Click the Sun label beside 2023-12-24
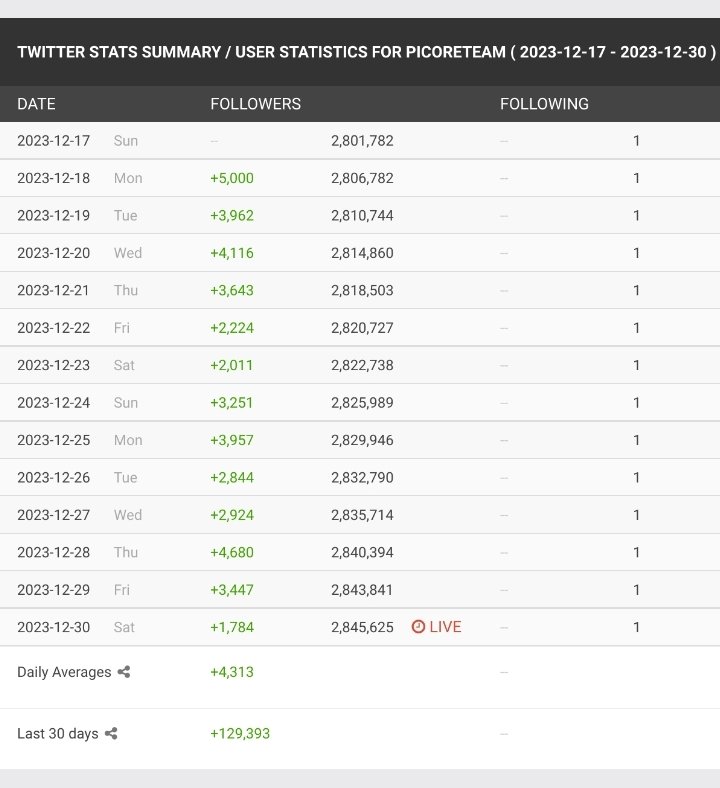 (126, 403)
